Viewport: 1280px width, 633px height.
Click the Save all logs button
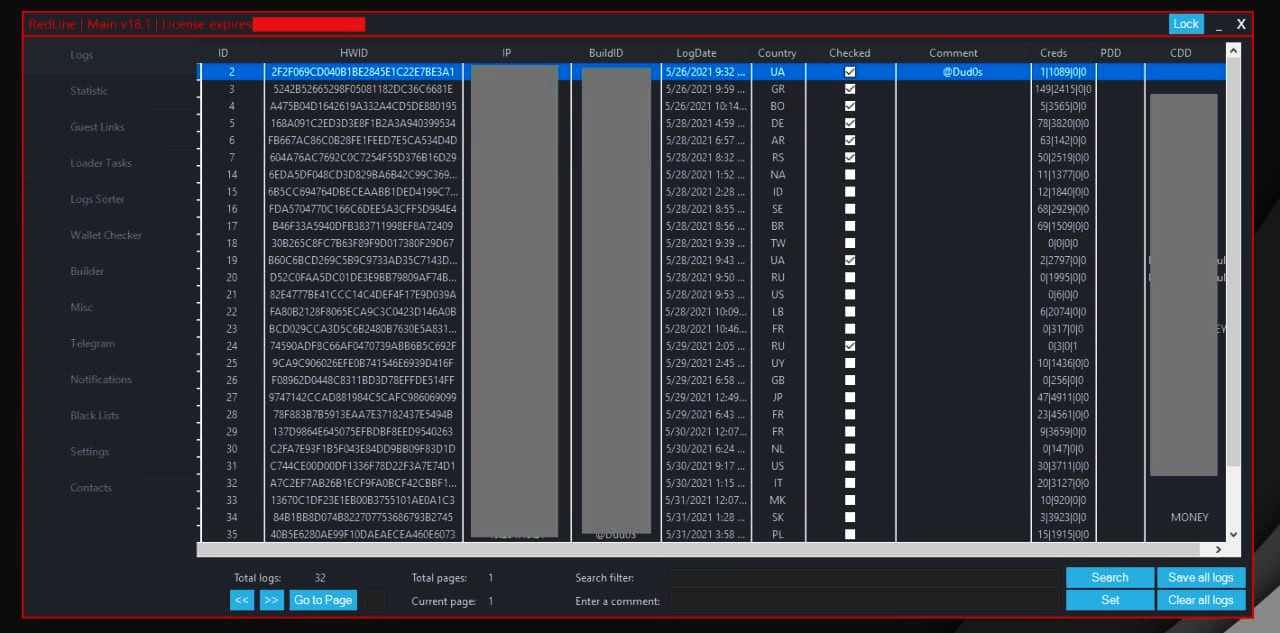pos(1201,577)
